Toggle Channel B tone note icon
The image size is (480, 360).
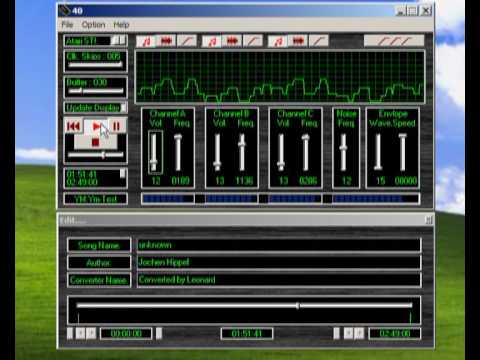point(212,41)
